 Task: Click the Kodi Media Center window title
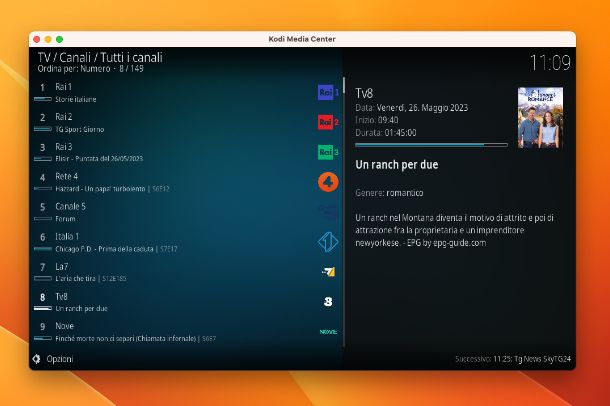(x=302, y=39)
